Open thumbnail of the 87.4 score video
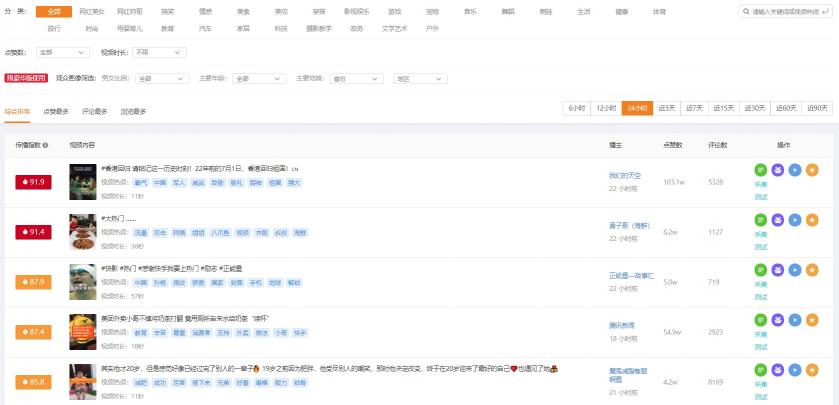 [x=82, y=332]
